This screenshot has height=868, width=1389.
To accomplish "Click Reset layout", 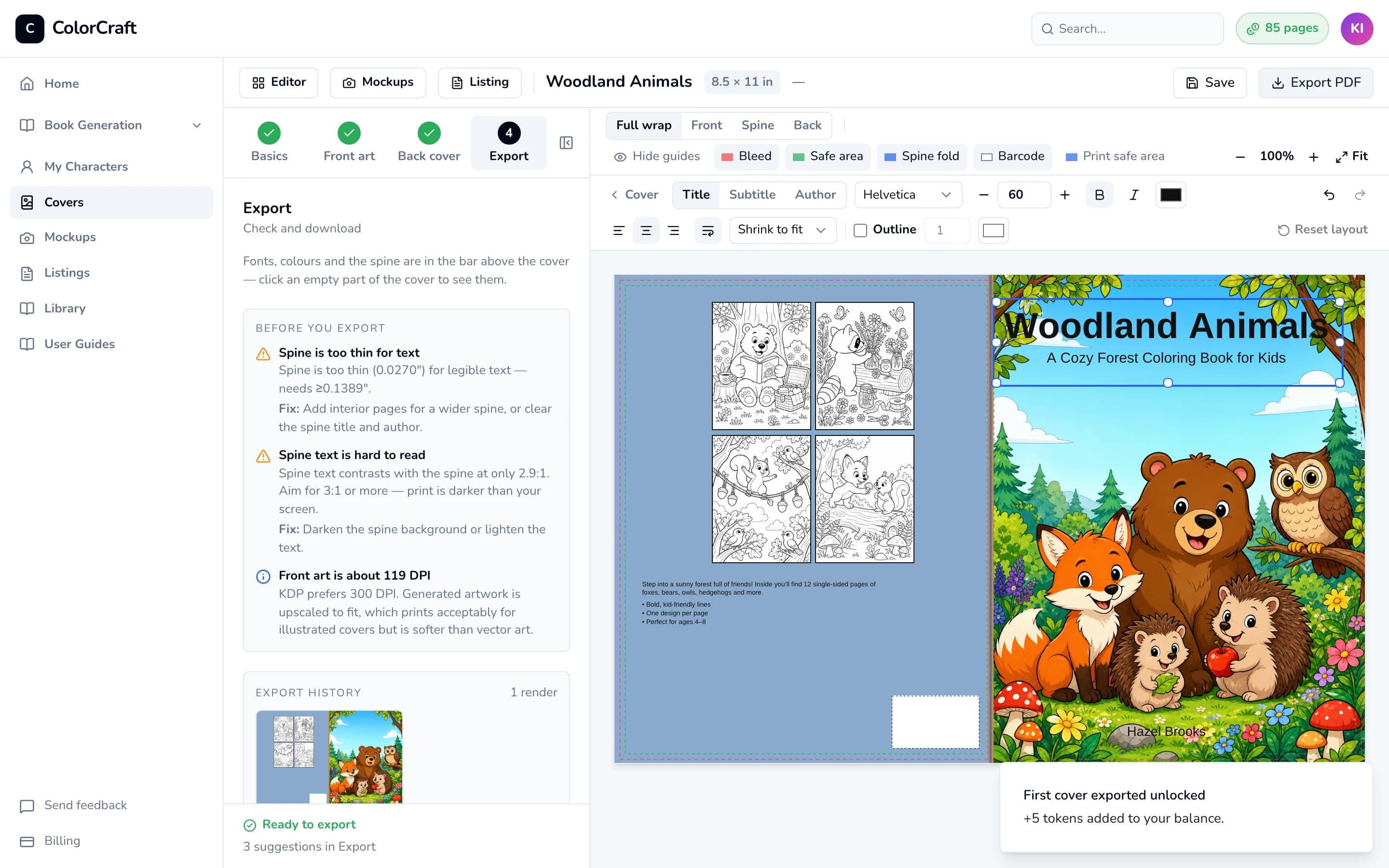I will 1322,230.
